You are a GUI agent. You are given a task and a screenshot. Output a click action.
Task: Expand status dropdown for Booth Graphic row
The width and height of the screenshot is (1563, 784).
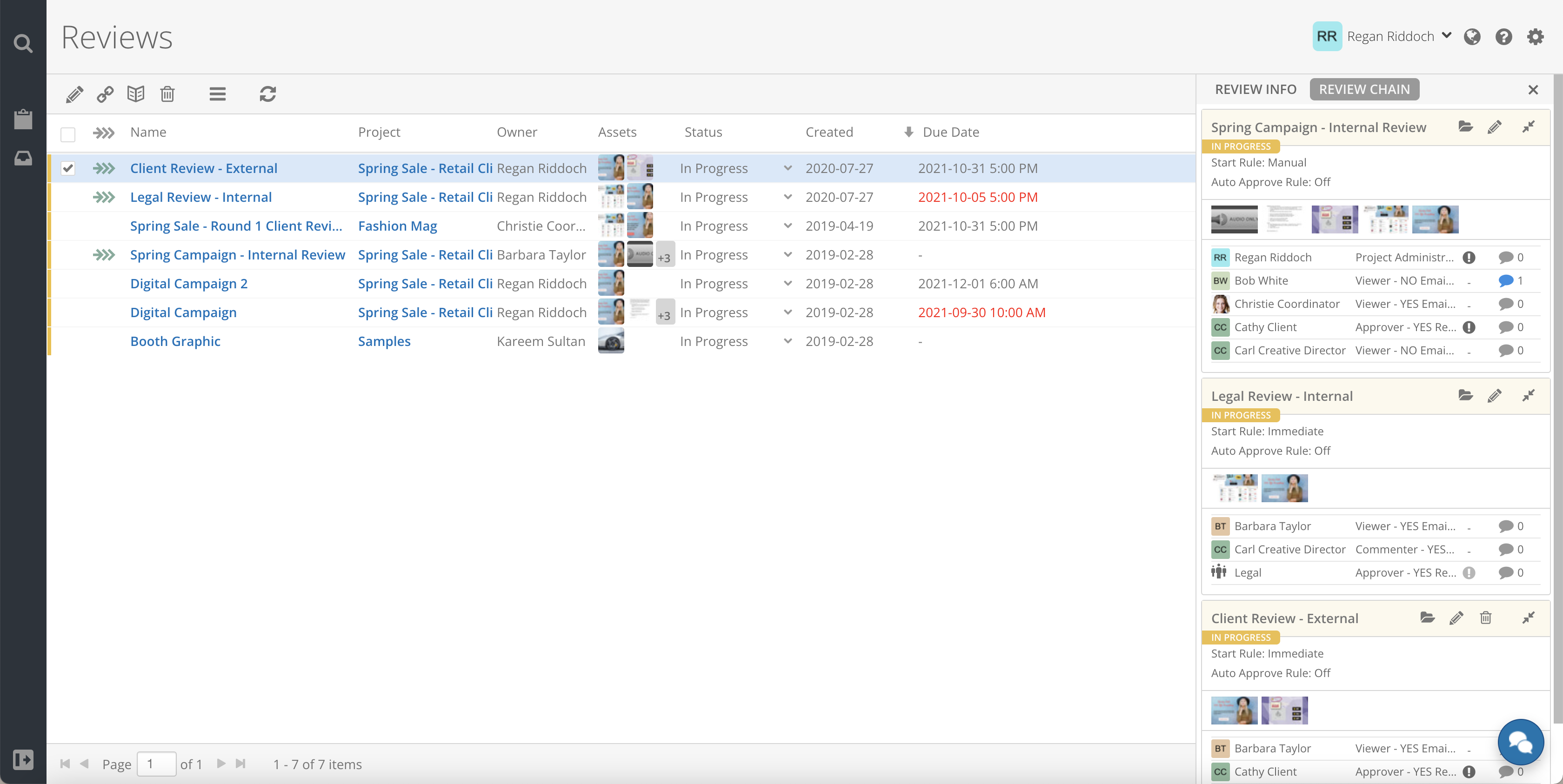(788, 341)
